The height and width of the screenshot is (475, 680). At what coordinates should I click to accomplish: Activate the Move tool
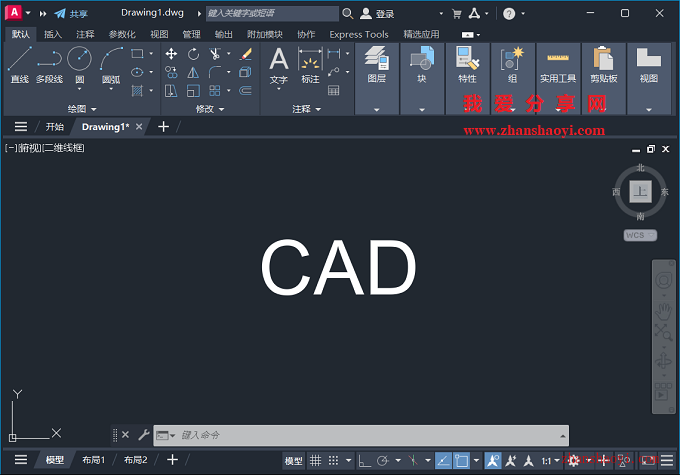171,54
